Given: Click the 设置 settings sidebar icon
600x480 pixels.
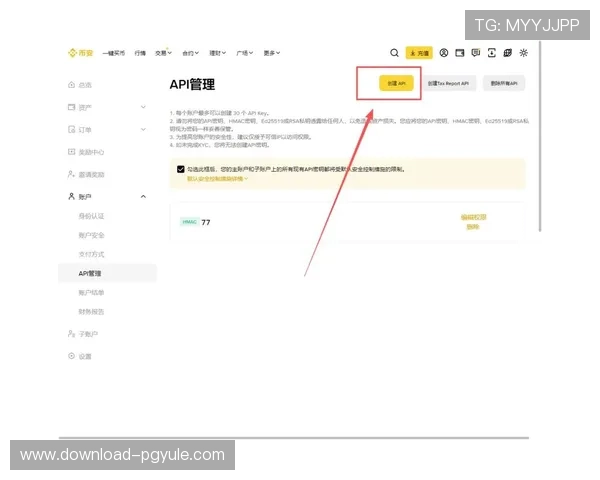Looking at the screenshot, I should pos(71,356).
